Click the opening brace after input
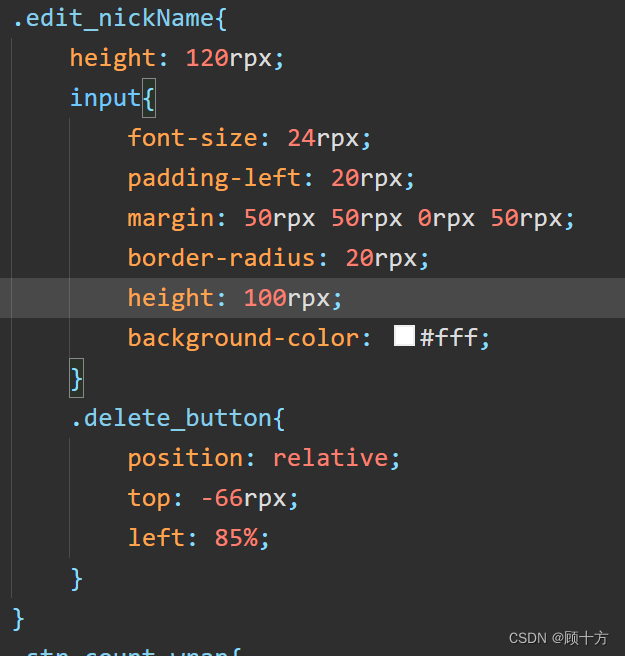The height and width of the screenshot is (656, 625). tap(148, 98)
